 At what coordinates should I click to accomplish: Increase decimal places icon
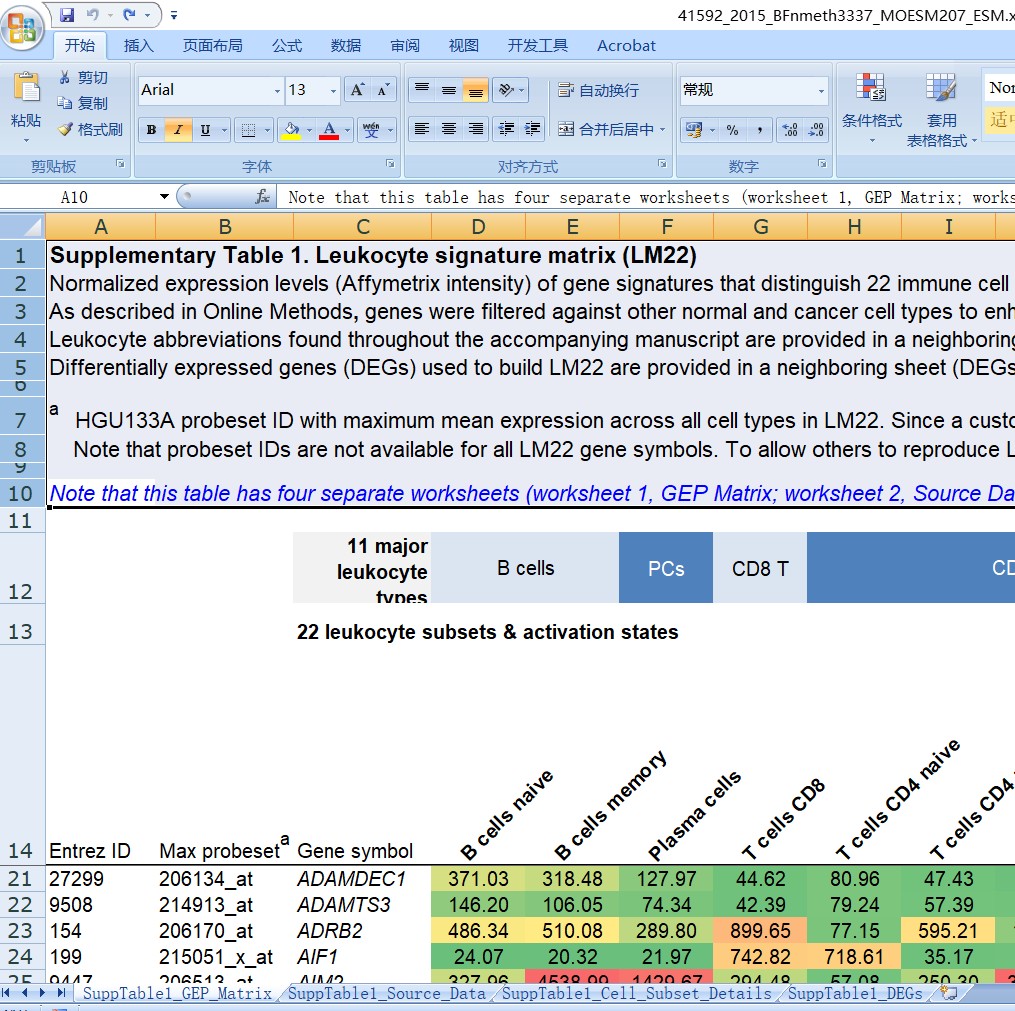click(790, 129)
